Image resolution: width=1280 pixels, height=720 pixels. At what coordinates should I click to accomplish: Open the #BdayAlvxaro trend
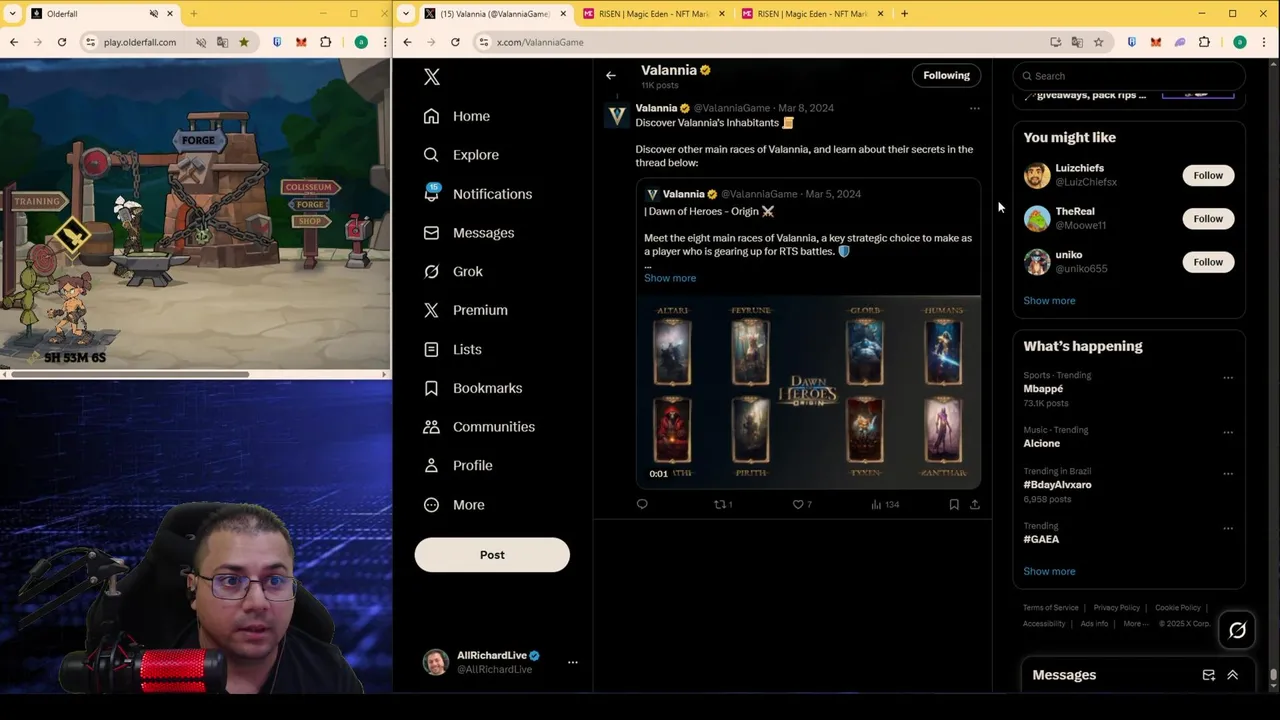coord(1057,484)
